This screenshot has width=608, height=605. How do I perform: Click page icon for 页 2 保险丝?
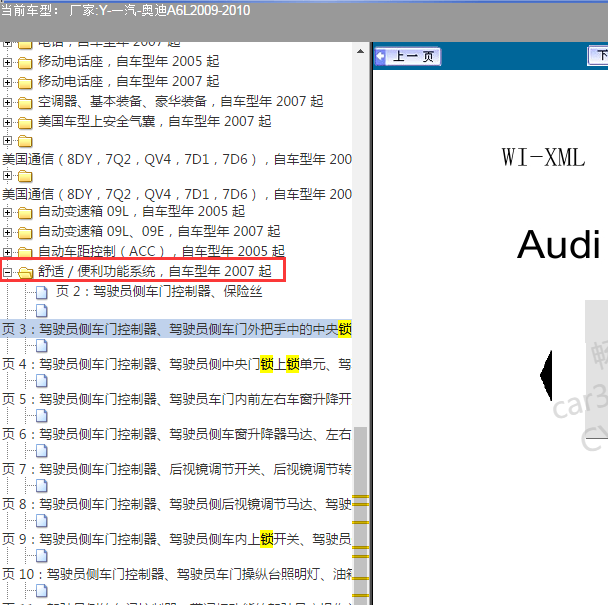42,292
